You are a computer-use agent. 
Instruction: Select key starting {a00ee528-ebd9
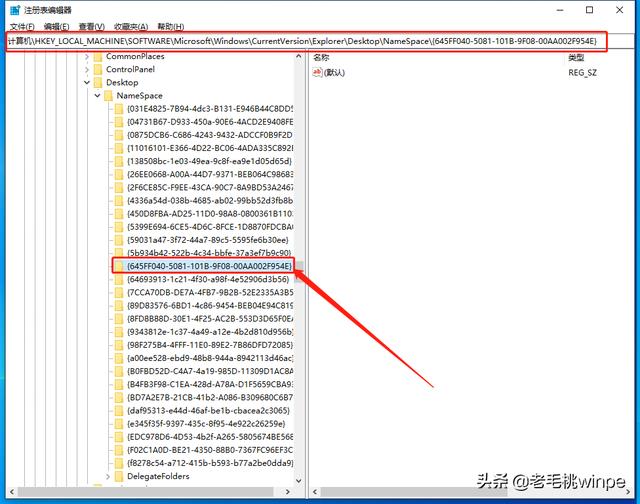(x=210, y=358)
